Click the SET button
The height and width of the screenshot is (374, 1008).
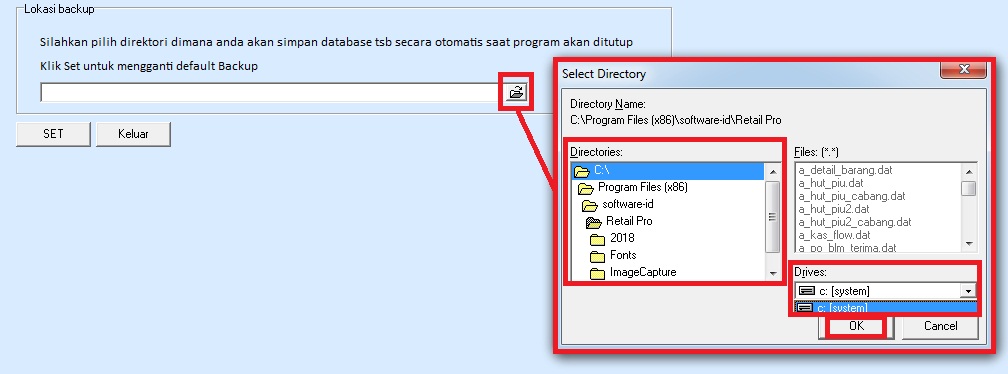(x=53, y=134)
